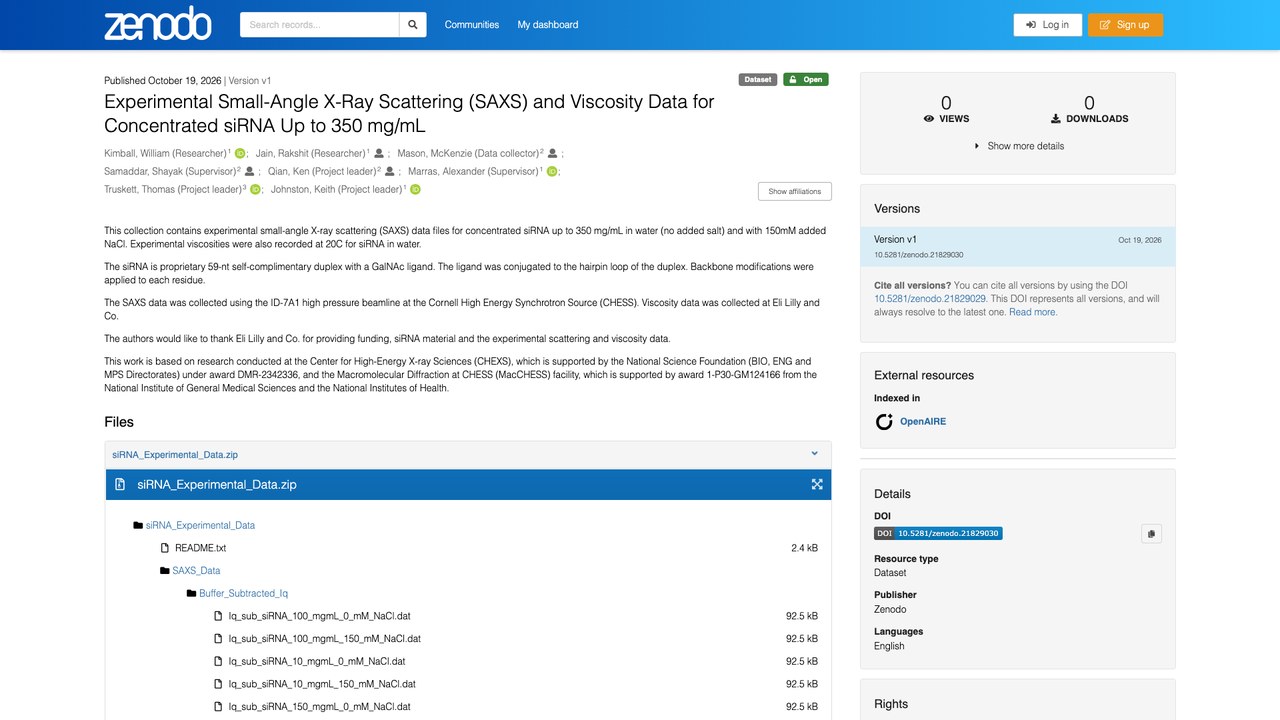Image resolution: width=1280 pixels, height=720 pixels.
Task: Open ORCID icon next to Johnston, Keith
Action: click(x=415, y=190)
